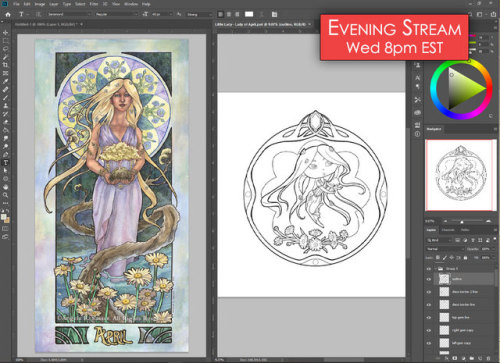Image resolution: width=500 pixels, height=363 pixels.
Task: Open the Edit Toolbar three-dots button
Action: point(5,203)
